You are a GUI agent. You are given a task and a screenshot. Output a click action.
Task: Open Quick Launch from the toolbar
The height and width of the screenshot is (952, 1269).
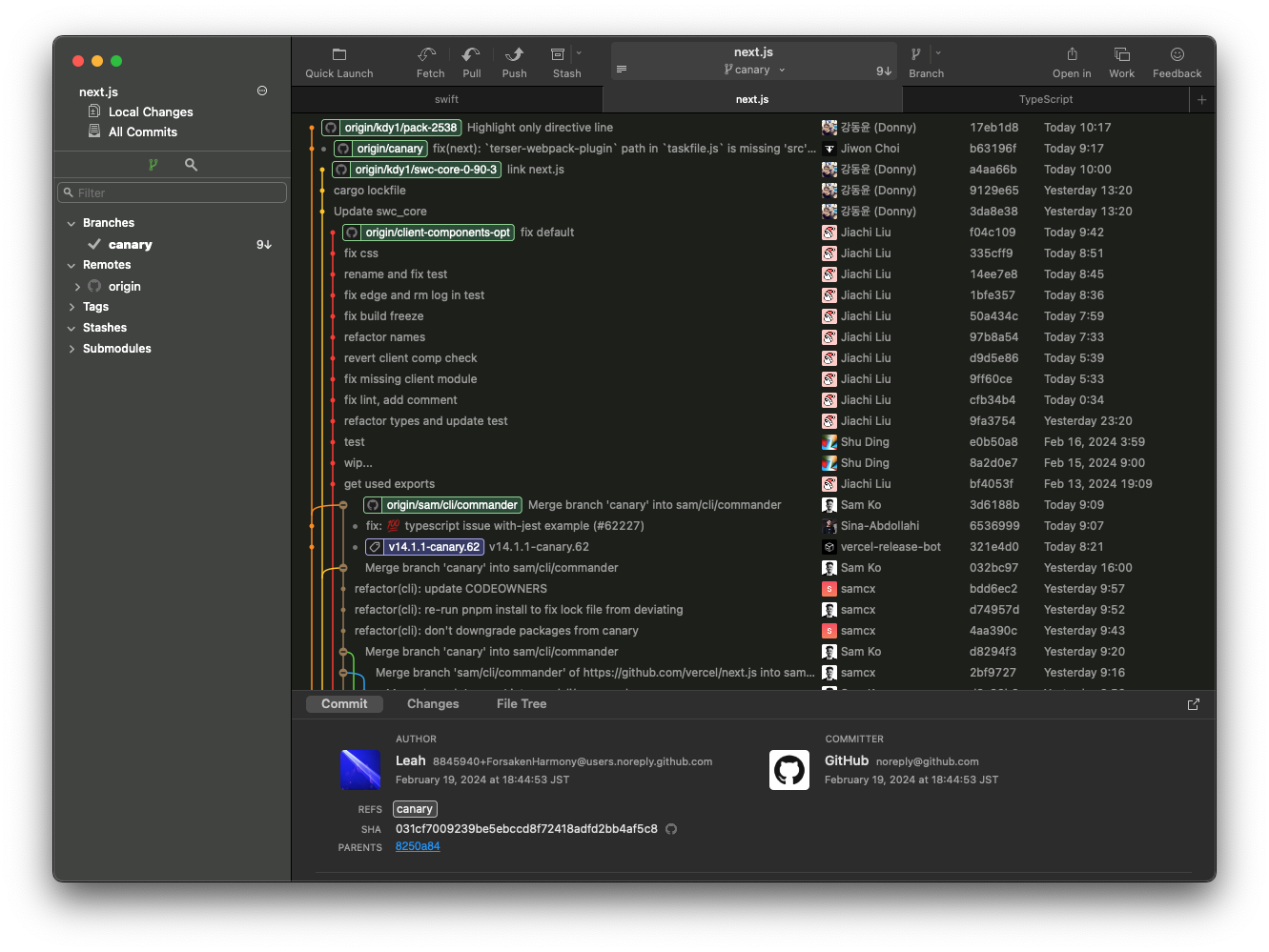click(x=338, y=55)
